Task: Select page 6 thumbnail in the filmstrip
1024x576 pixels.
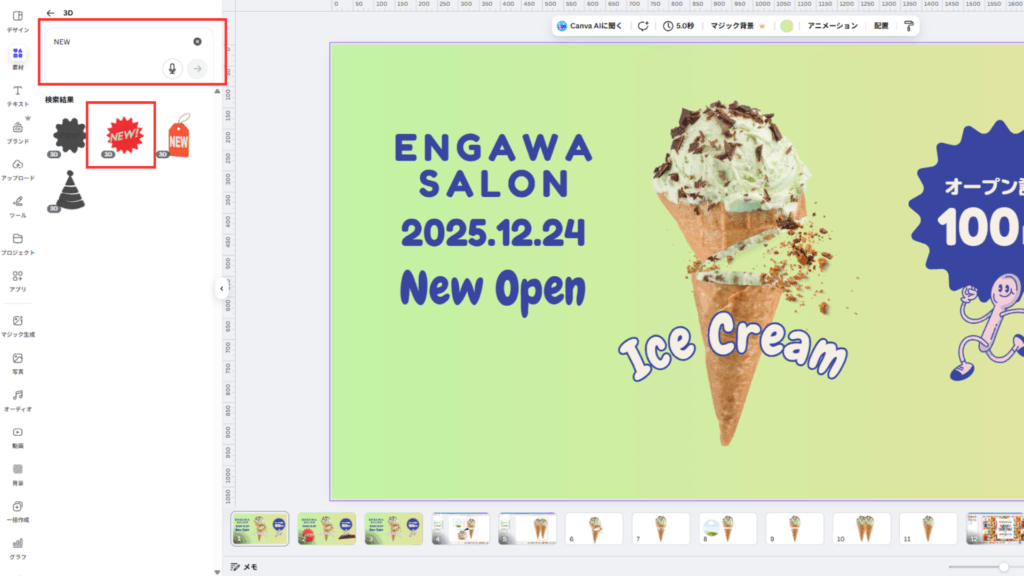Action: pos(593,528)
